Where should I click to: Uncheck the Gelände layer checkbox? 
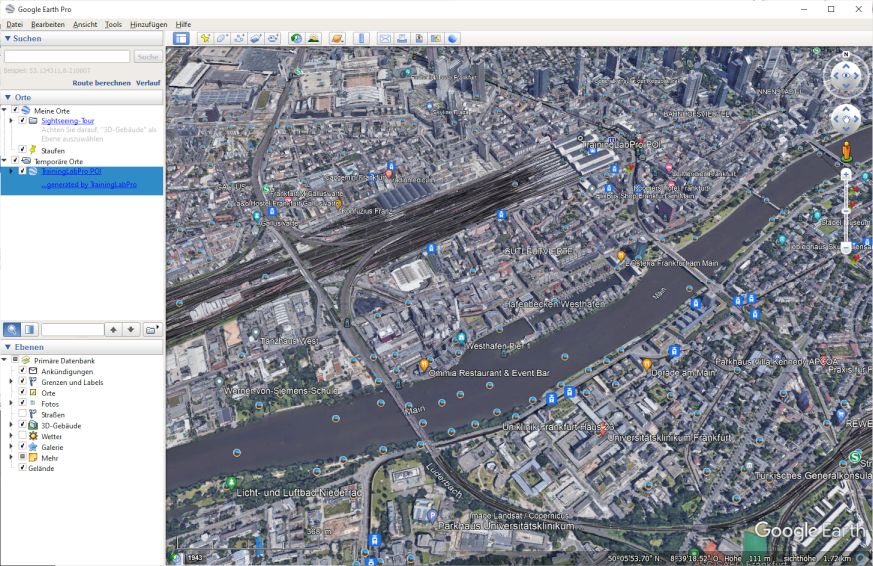pos(23,467)
